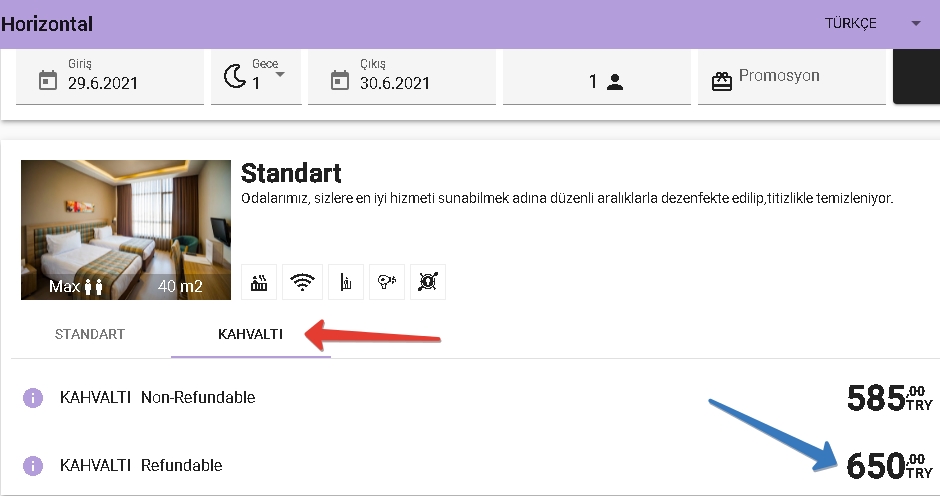Click the Wi-Fi amenity icon
The height and width of the screenshot is (496, 940).
pos(301,282)
